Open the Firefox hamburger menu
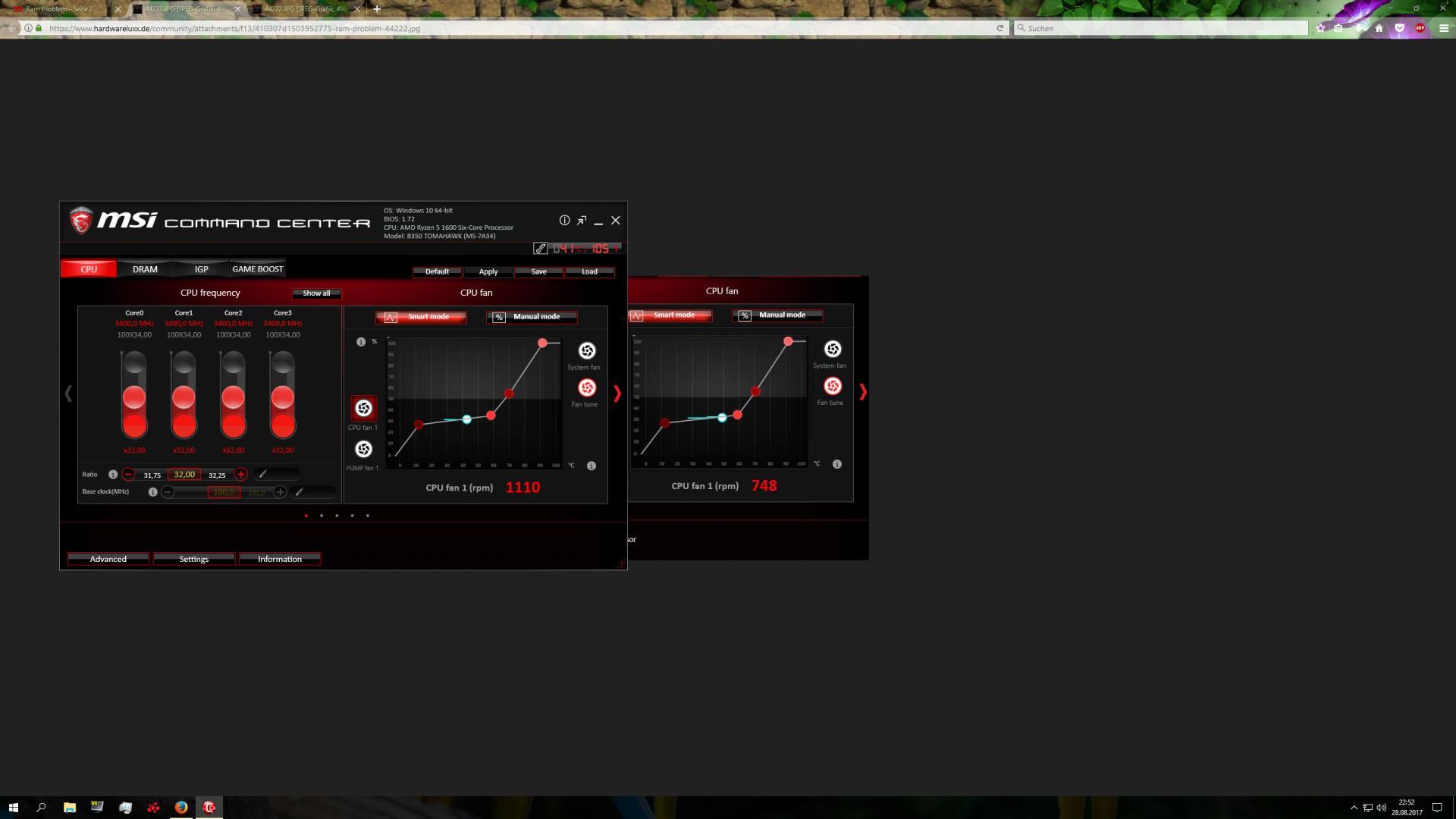 click(1443, 28)
